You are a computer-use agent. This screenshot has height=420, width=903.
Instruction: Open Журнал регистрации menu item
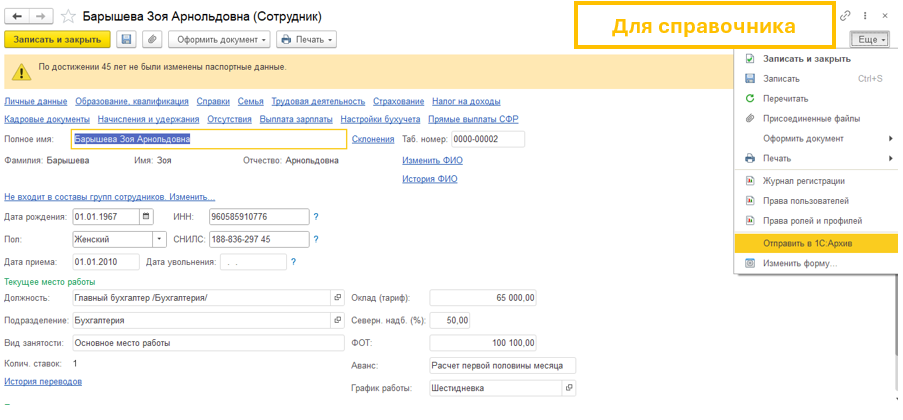point(816,181)
